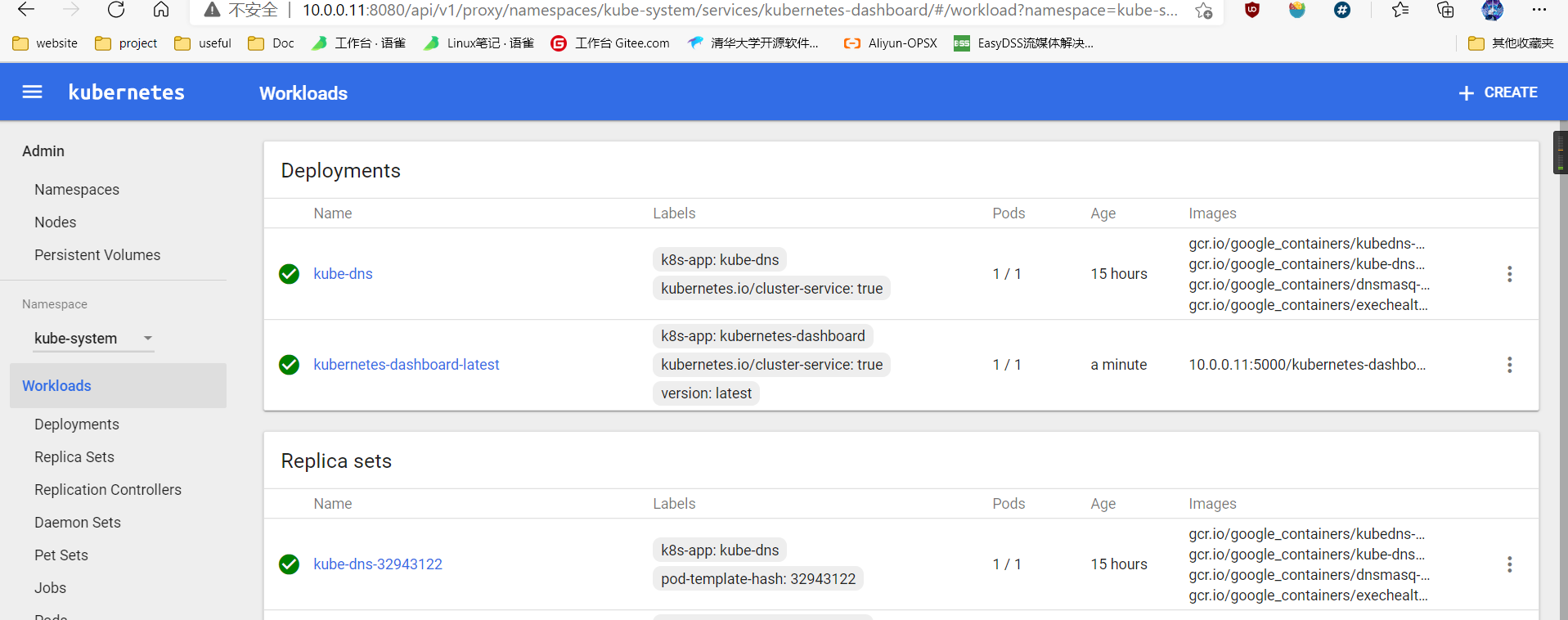Click status checkmark of kubernetes-dashboard-latest

289,365
